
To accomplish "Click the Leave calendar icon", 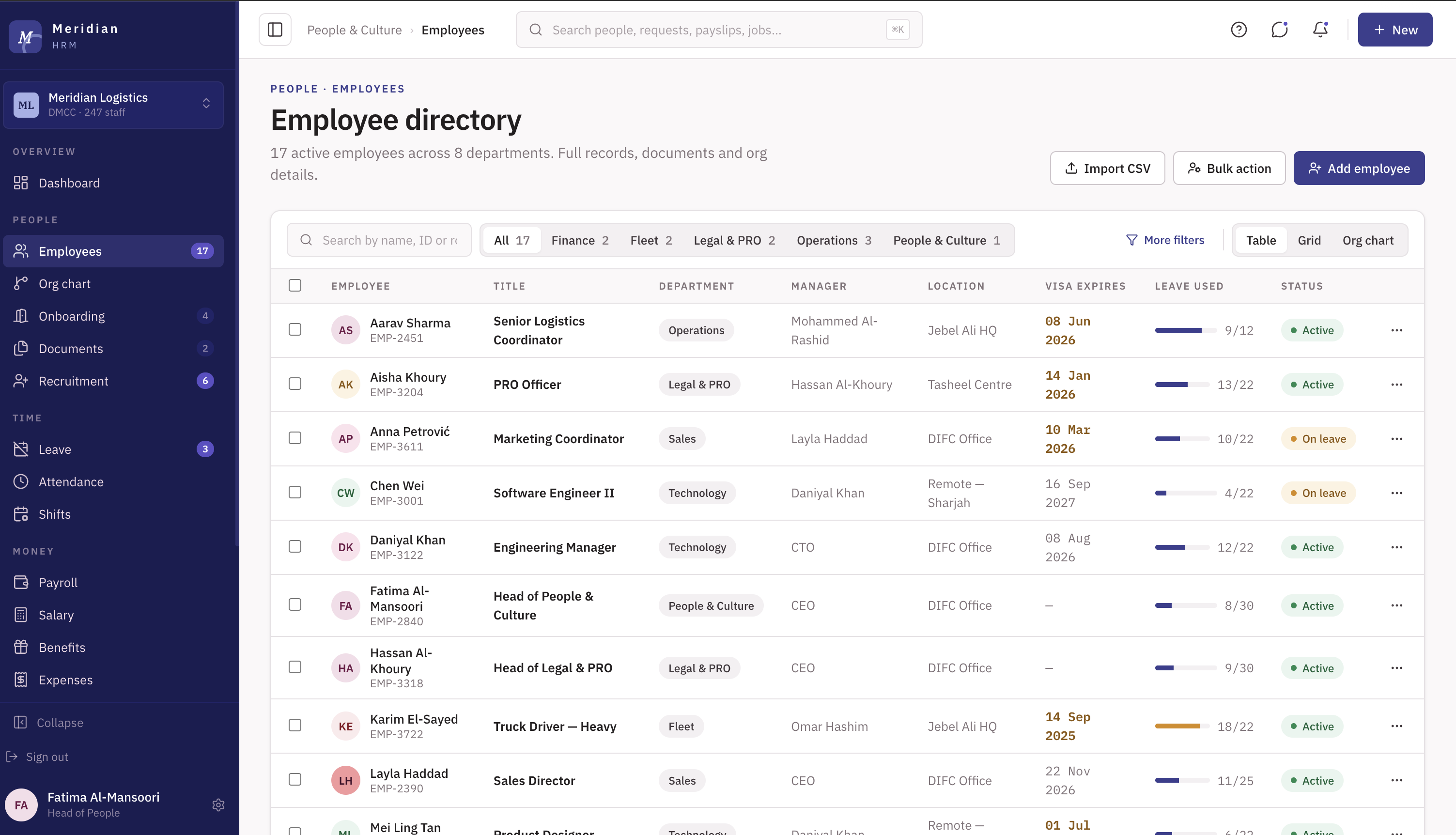I will (x=21, y=449).
